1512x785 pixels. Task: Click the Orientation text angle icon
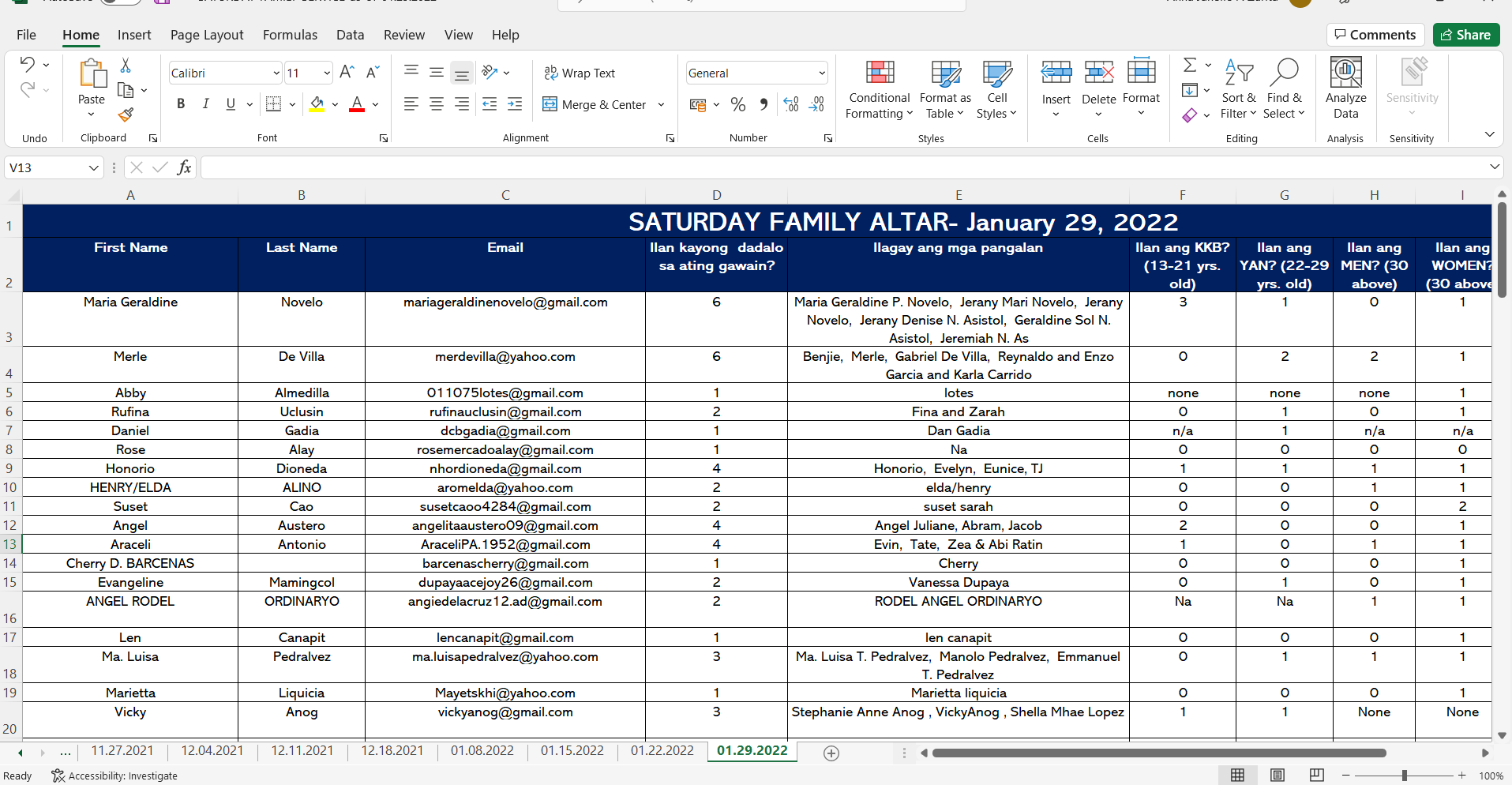point(490,73)
